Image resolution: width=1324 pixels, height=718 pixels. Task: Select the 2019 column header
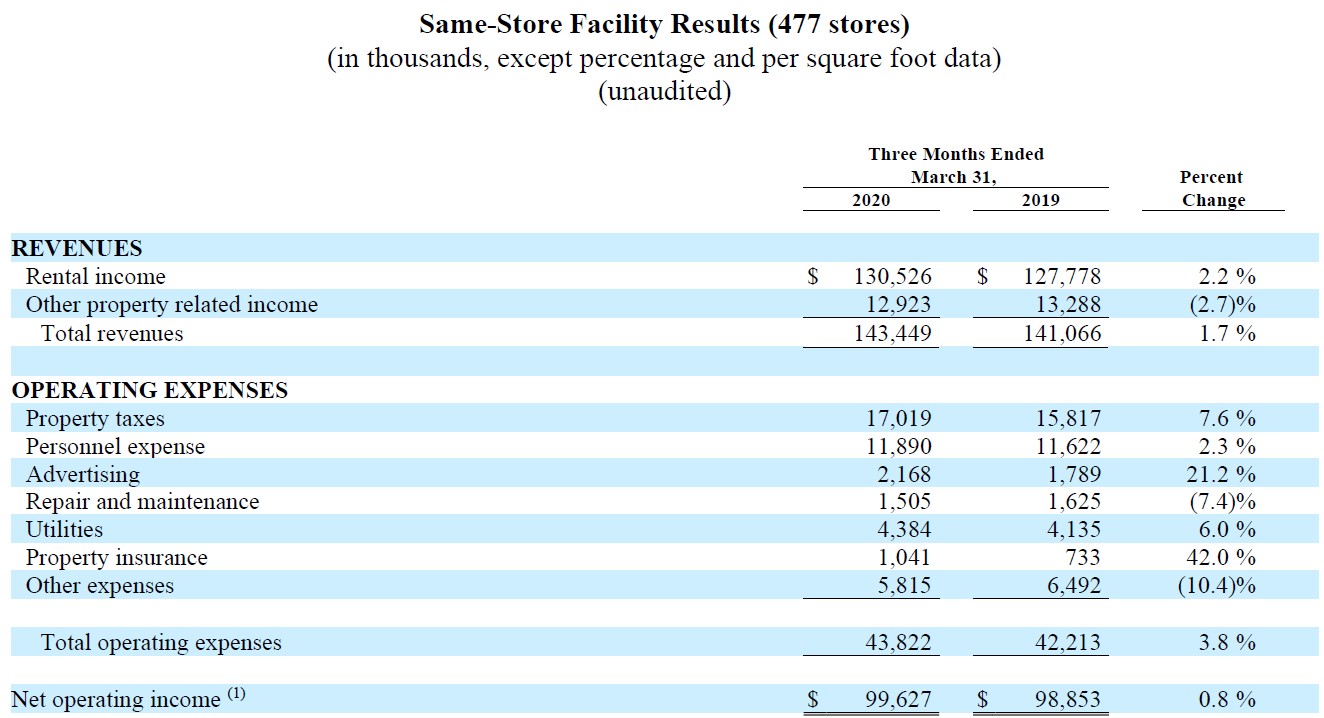click(x=1040, y=200)
